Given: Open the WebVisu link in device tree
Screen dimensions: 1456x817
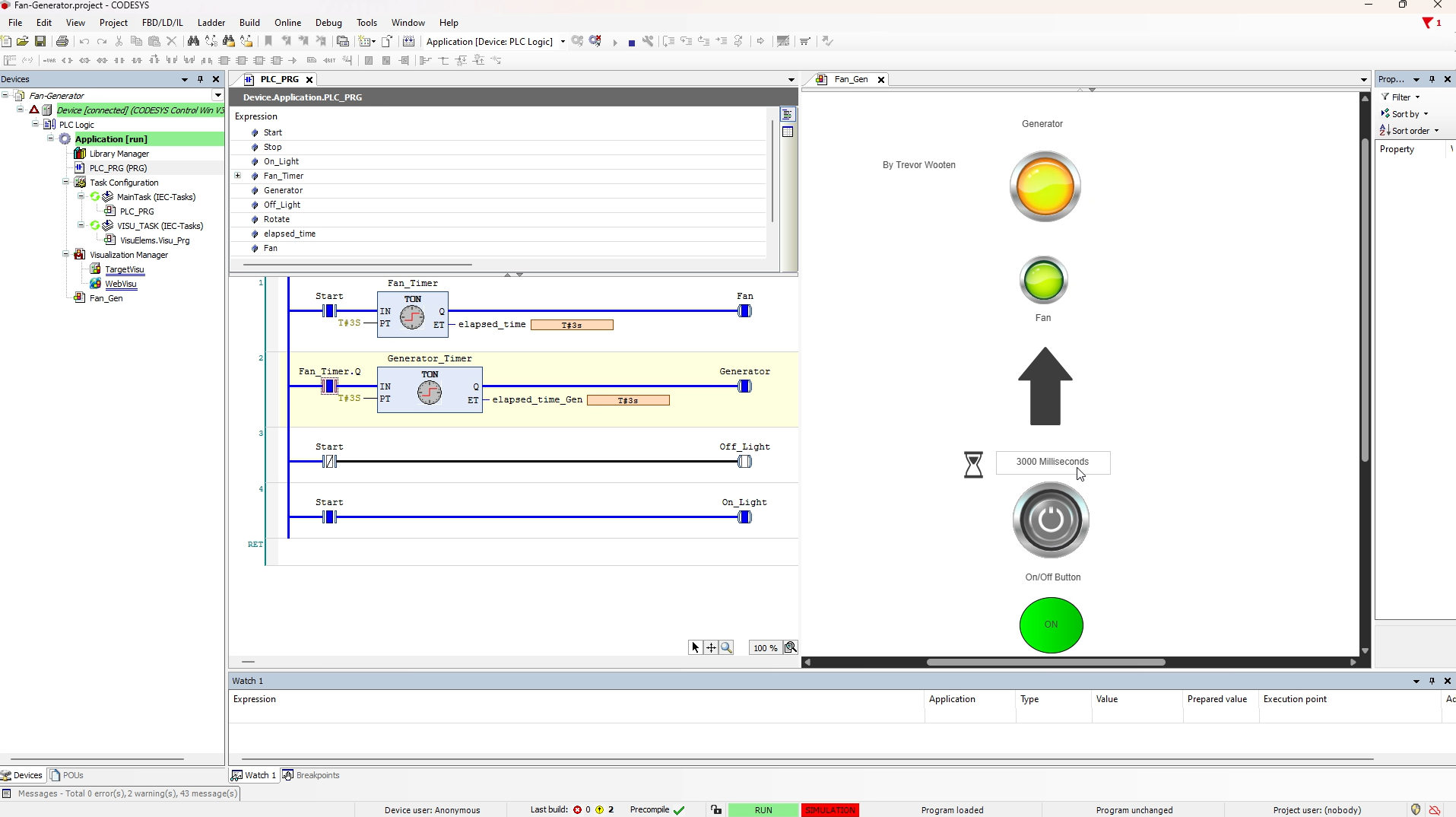Looking at the screenshot, I should (121, 284).
